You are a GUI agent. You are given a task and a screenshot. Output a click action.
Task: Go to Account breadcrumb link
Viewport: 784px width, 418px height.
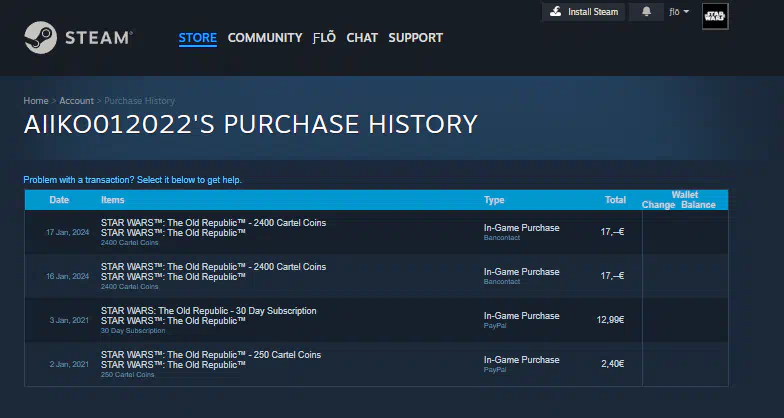[76, 101]
